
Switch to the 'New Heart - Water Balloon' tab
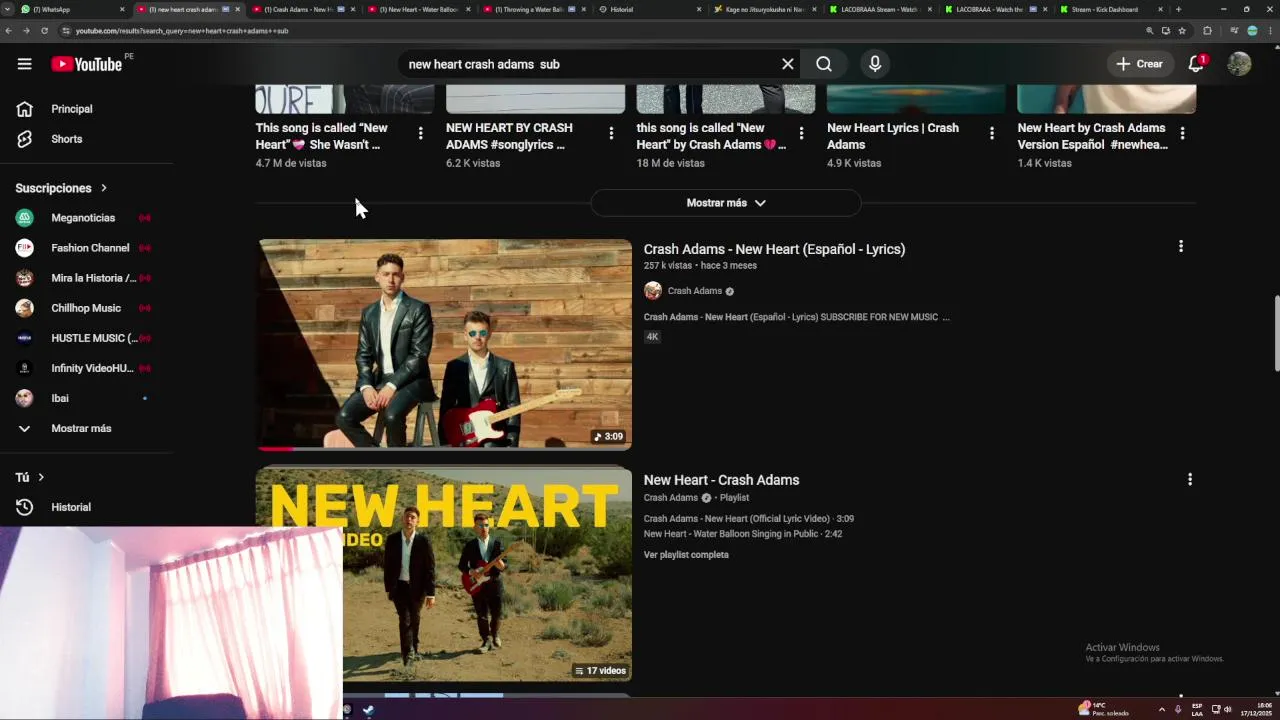[418, 9]
